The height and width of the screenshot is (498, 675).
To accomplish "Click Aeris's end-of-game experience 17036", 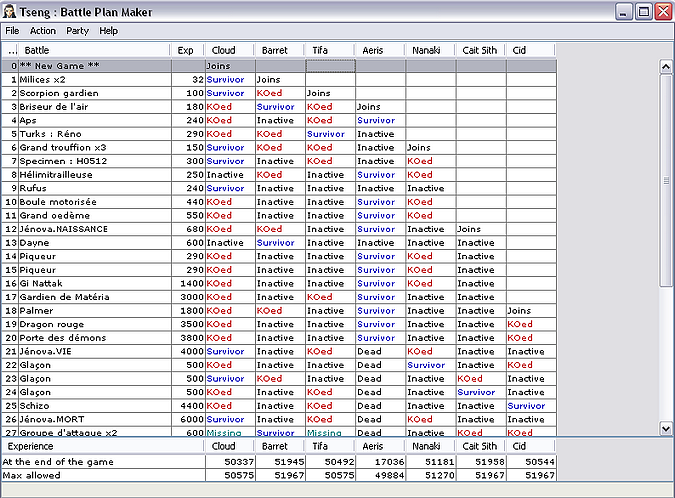I will pyautogui.click(x=381, y=462).
